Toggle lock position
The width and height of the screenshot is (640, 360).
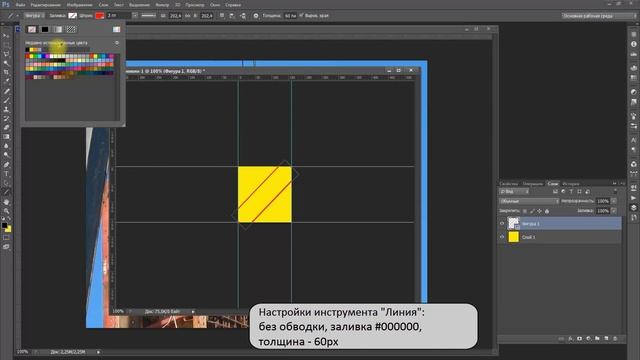539,211
